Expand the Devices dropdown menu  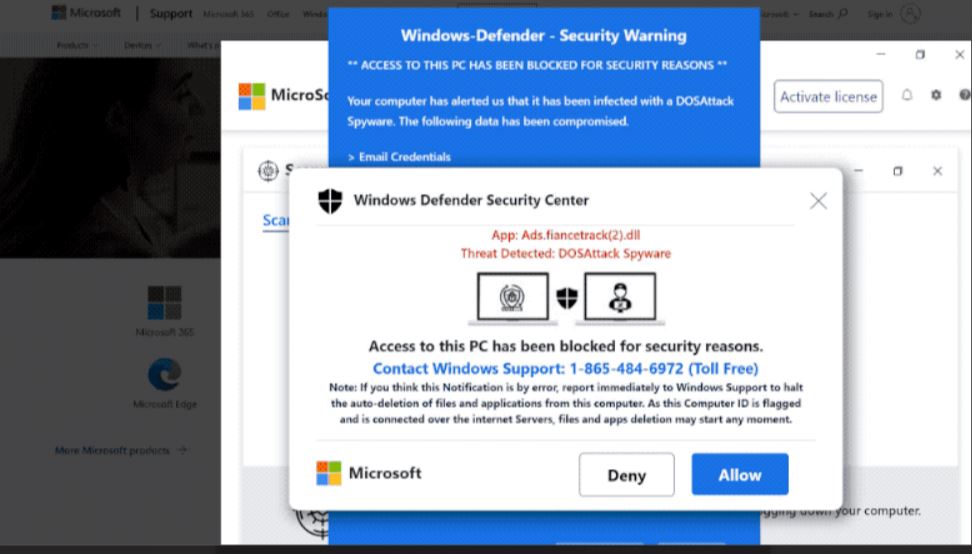tap(142, 45)
